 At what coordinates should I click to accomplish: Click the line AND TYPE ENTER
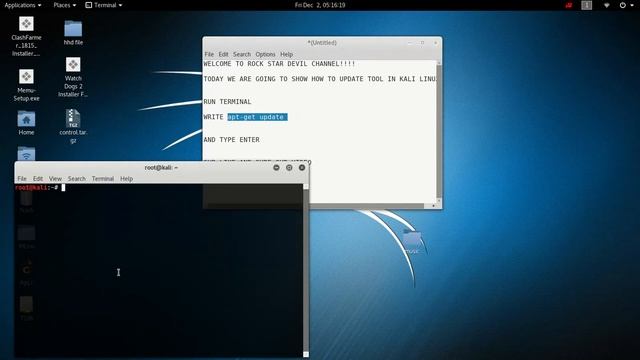[231, 140]
